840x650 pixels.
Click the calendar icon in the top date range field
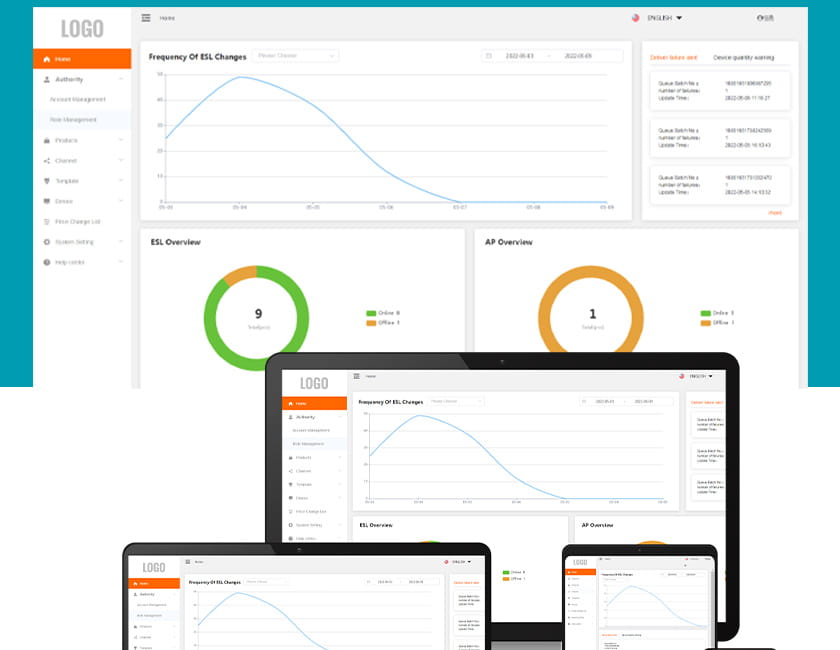[x=489, y=56]
